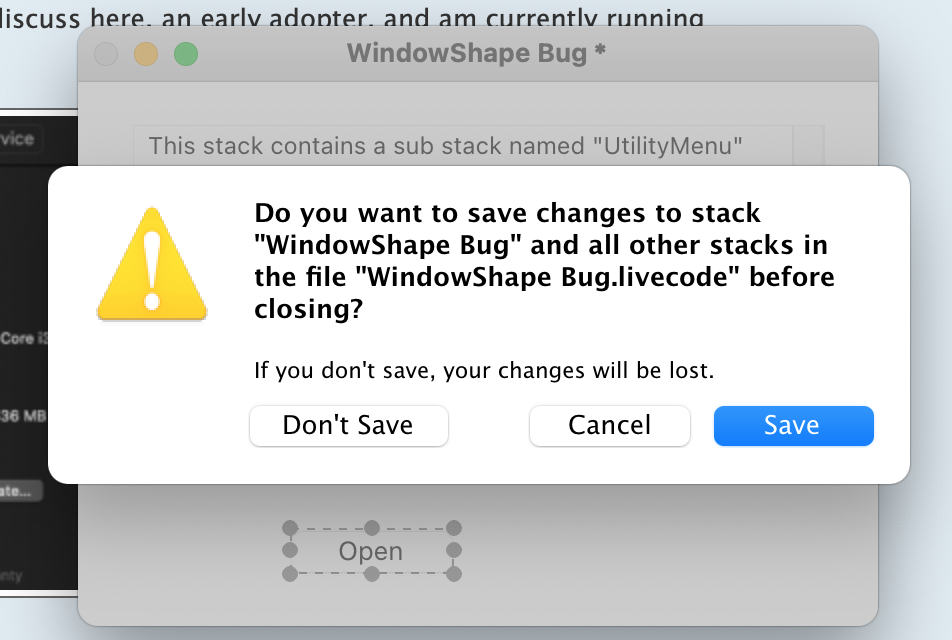This screenshot has height=640, width=952.
Task: Click the WindowShape Bug title bar text
Action: [x=476, y=53]
